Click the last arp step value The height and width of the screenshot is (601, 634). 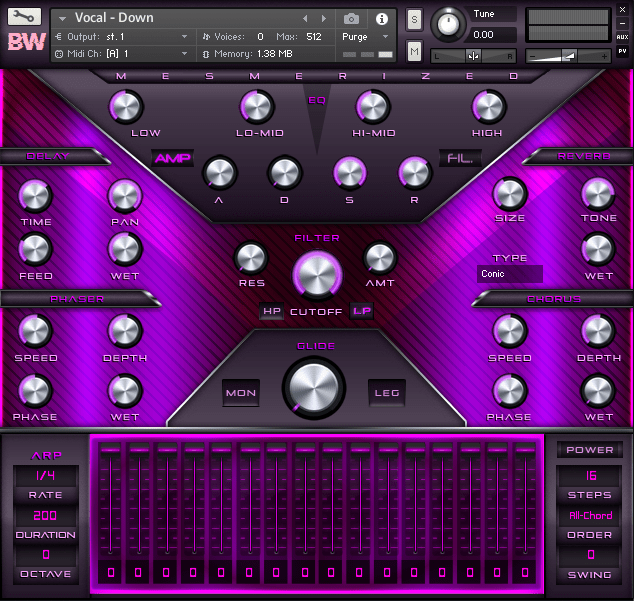click(x=525, y=572)
